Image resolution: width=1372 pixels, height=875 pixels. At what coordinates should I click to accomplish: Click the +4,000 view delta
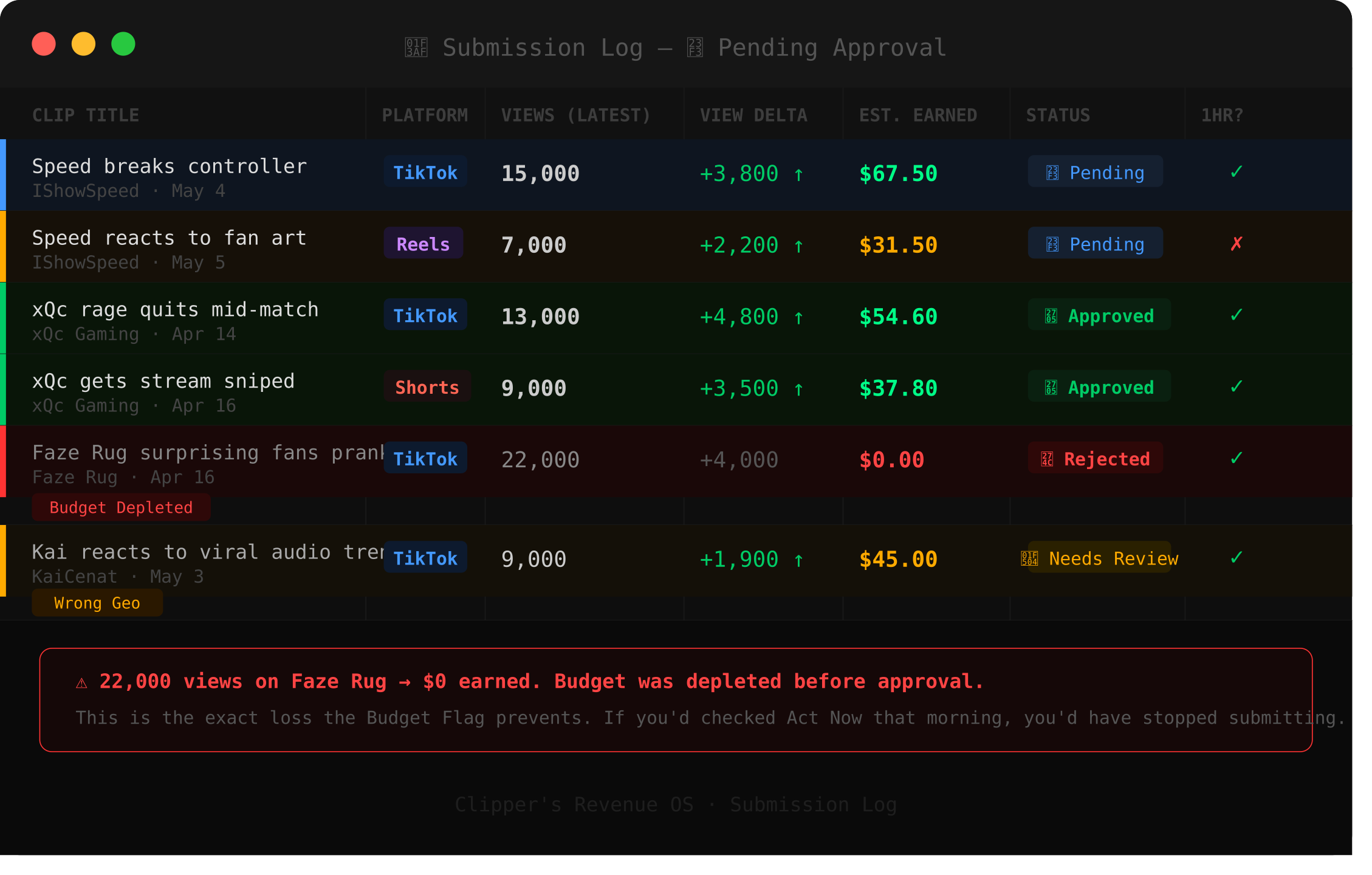coord(739,460)
